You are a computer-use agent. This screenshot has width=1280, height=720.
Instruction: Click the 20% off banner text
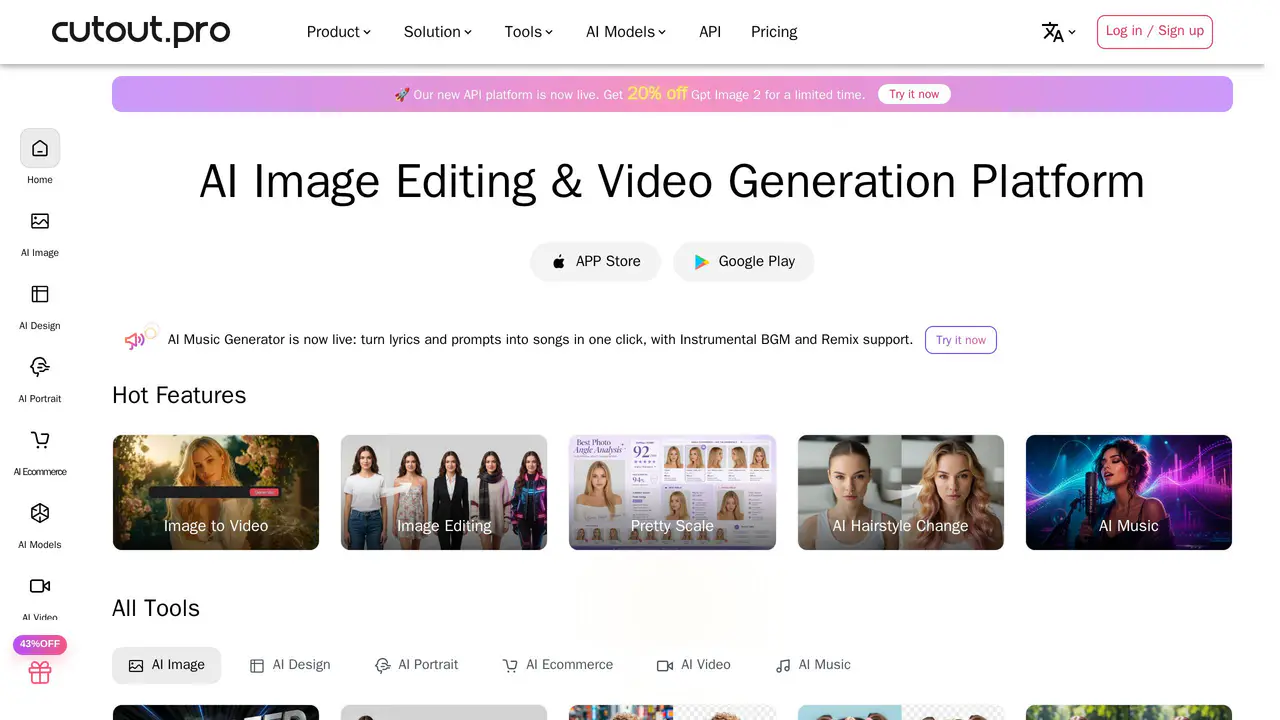click(657, 93)
